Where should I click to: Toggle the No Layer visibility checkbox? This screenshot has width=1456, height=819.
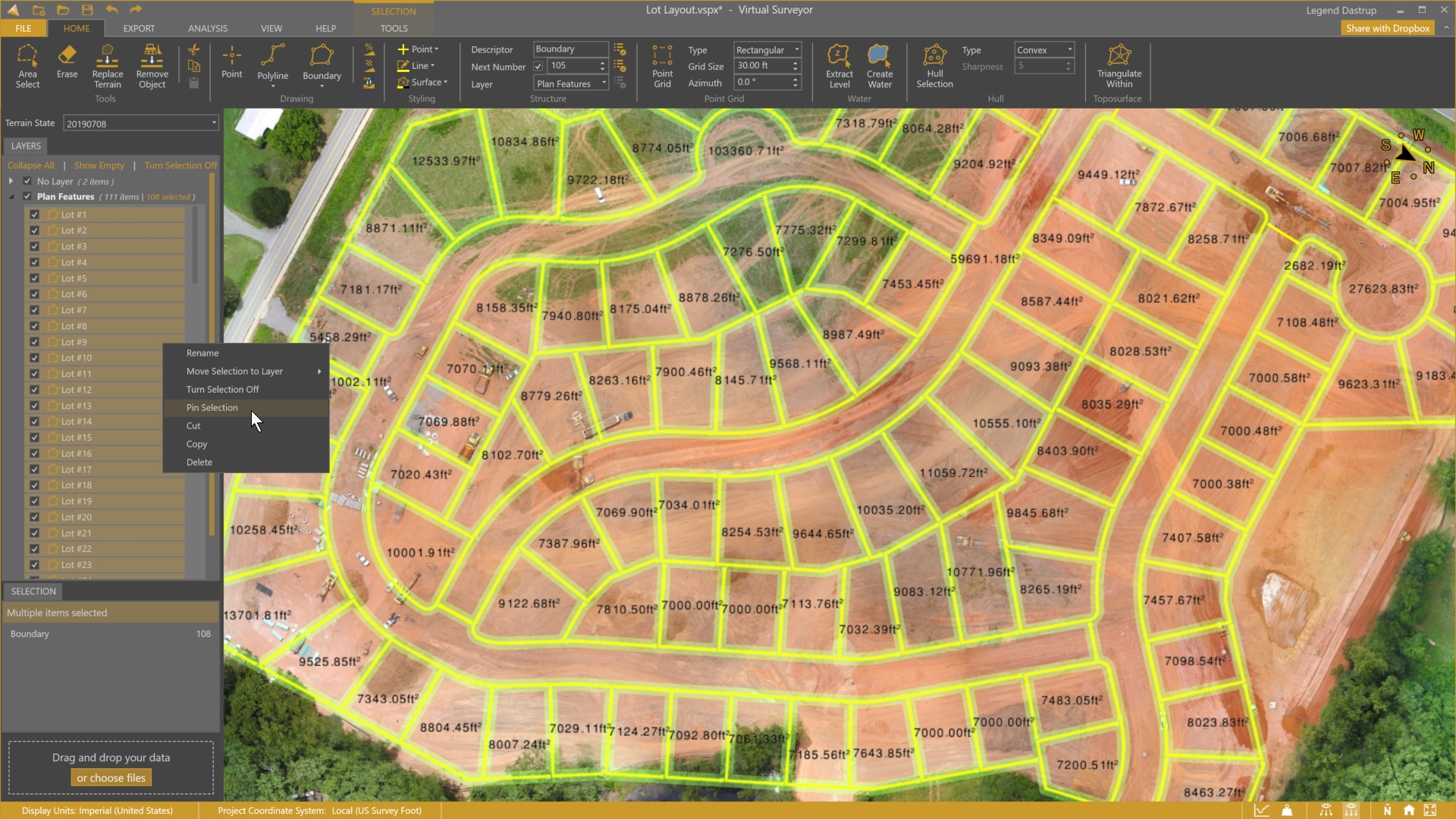[27, 181]
